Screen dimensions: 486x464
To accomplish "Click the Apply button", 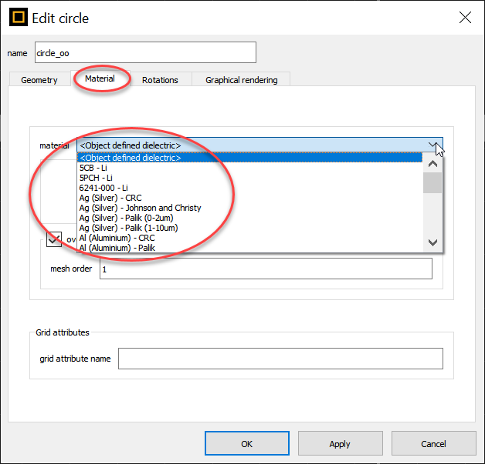I will pyautogui.click(x=340, y=444).
